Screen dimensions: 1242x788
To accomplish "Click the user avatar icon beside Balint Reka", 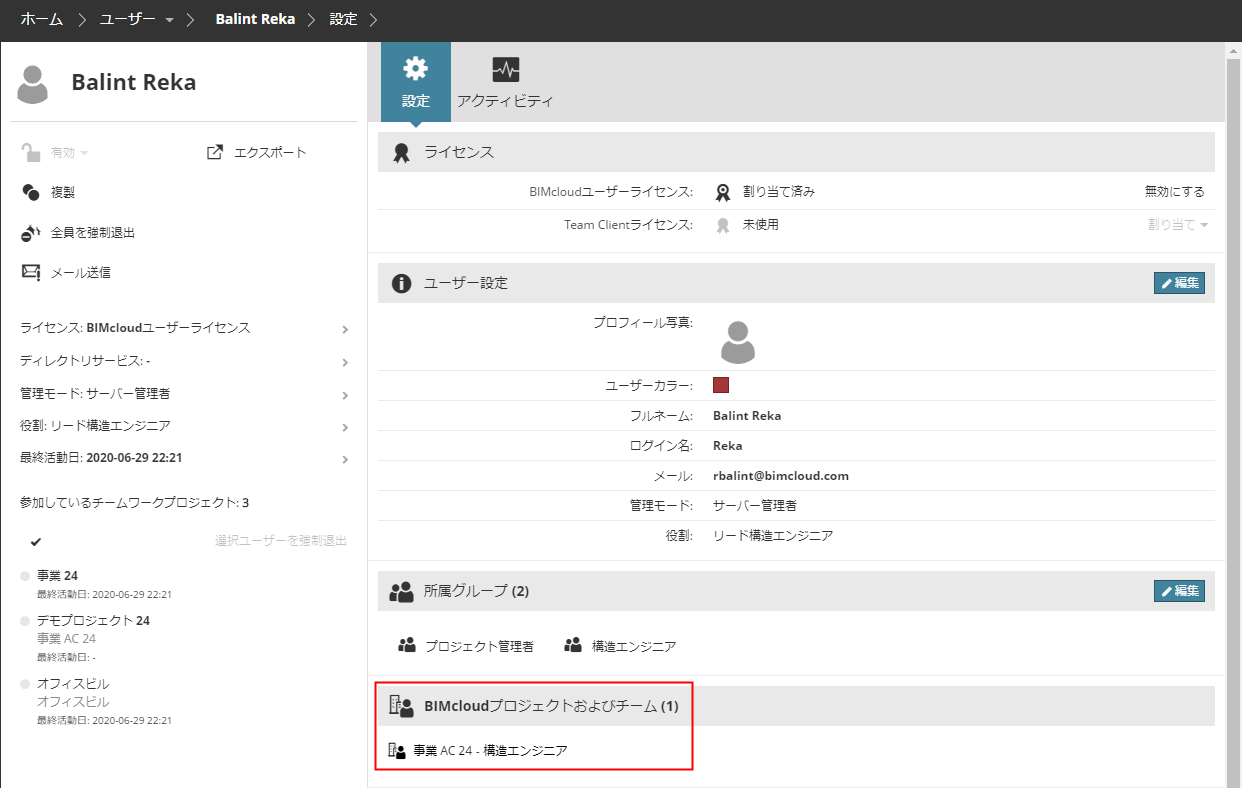I will (x=33, y=84).
